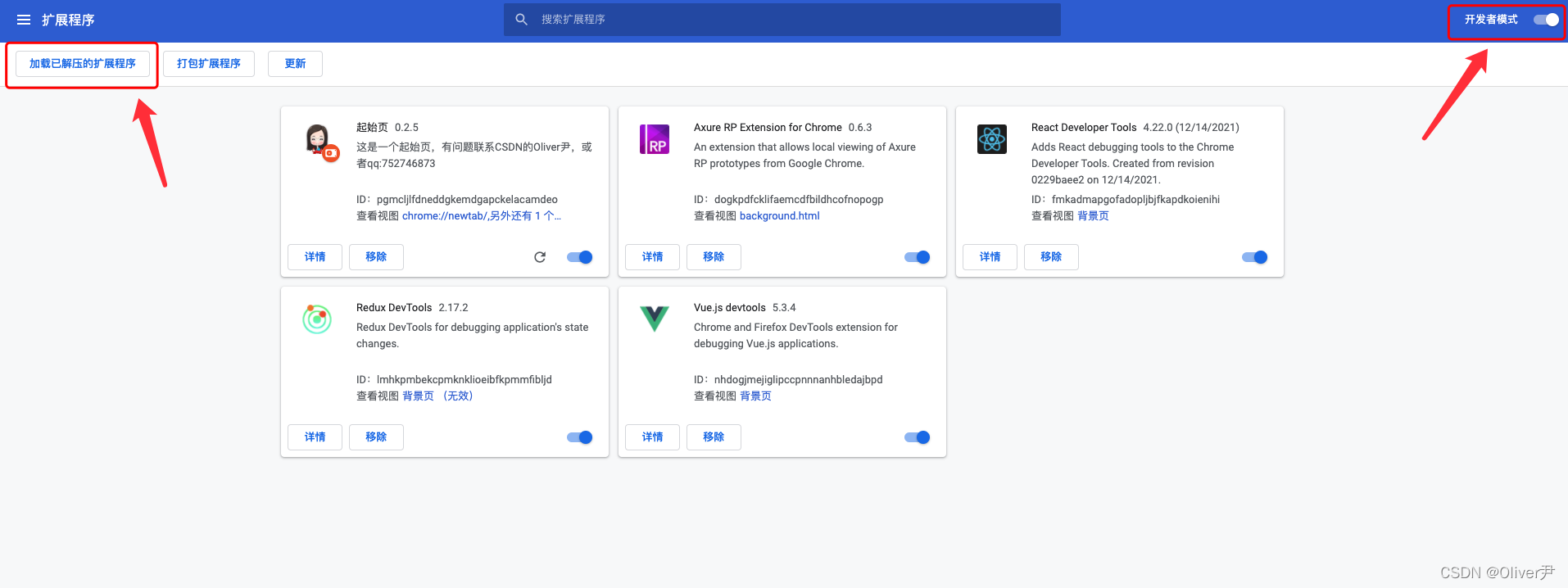This screenshot has height=588, width=1568.
Task: Disable the Axure RP Extension toggle
Action: pyautogui.click(x=917, y=257)
